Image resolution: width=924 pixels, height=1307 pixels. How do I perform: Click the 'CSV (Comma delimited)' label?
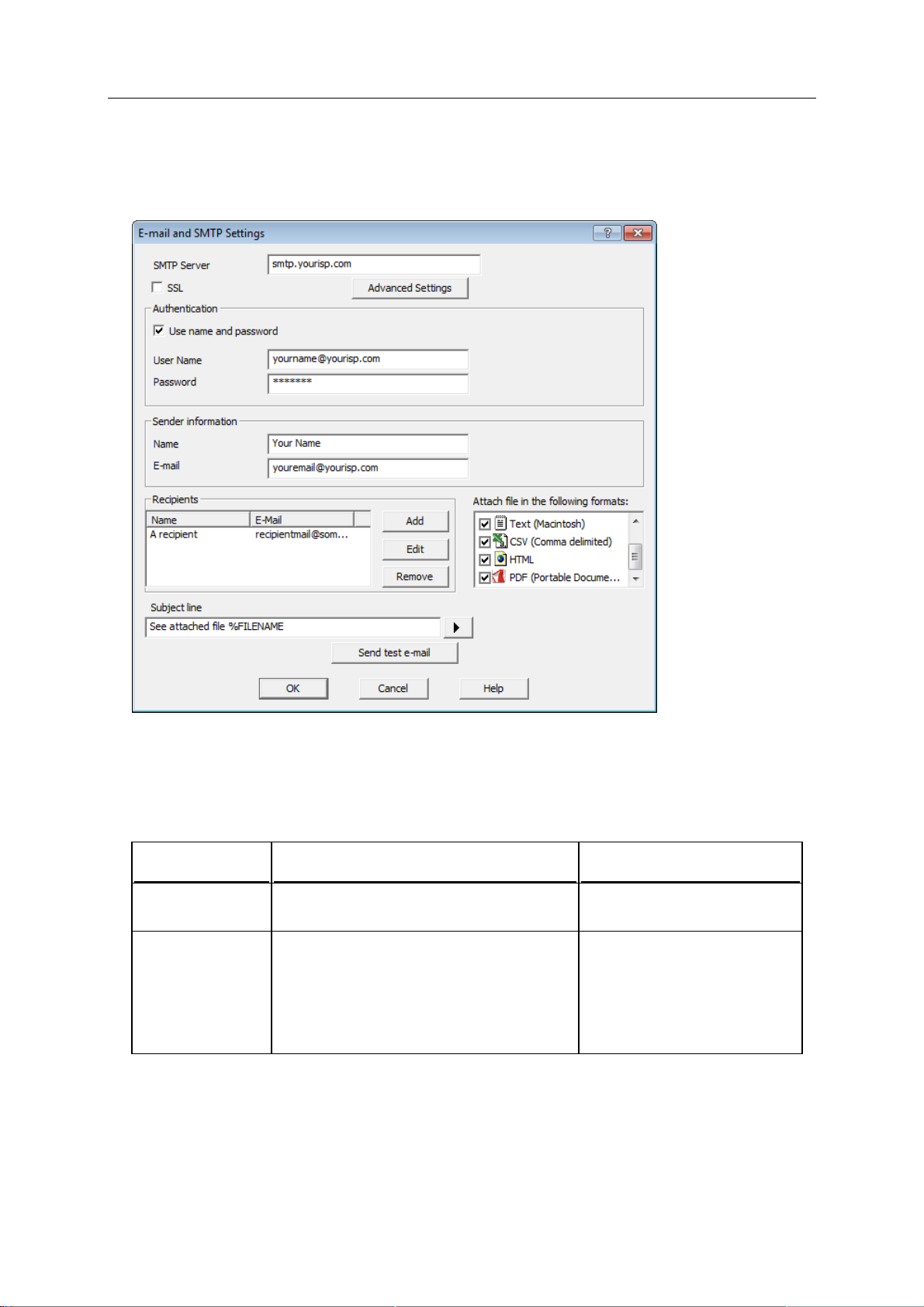[x=561, y=542]
